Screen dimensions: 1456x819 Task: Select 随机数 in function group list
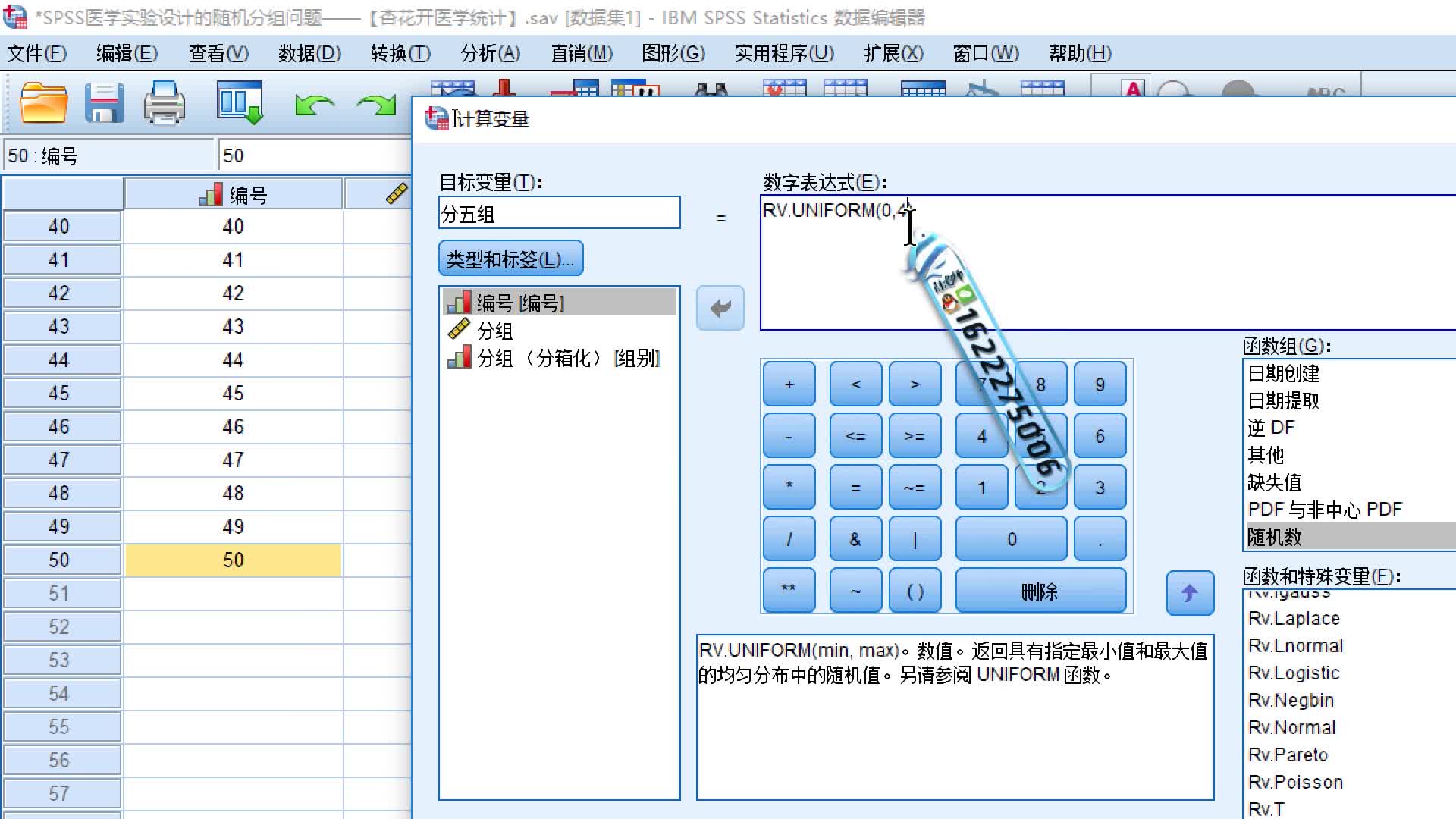point(1275,537)
